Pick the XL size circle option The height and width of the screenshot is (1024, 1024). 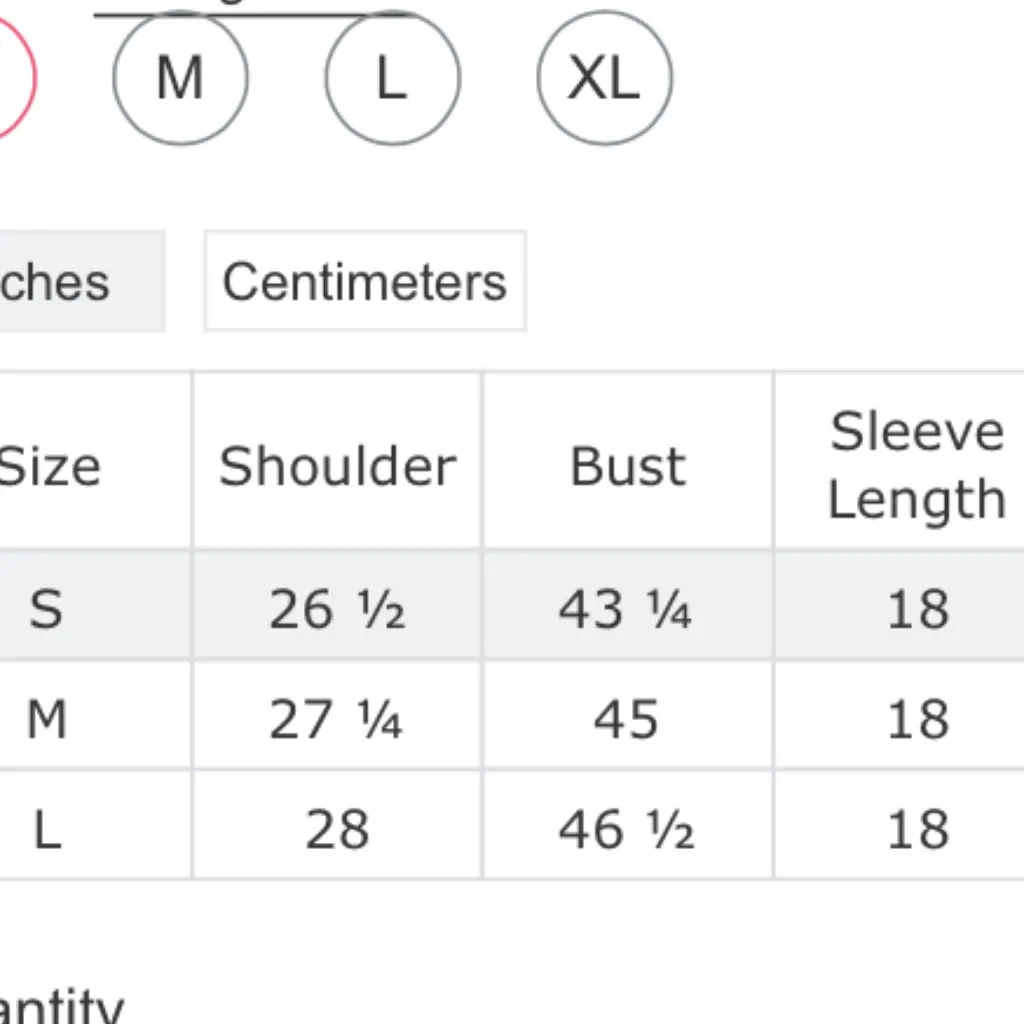tap(604, 78)
